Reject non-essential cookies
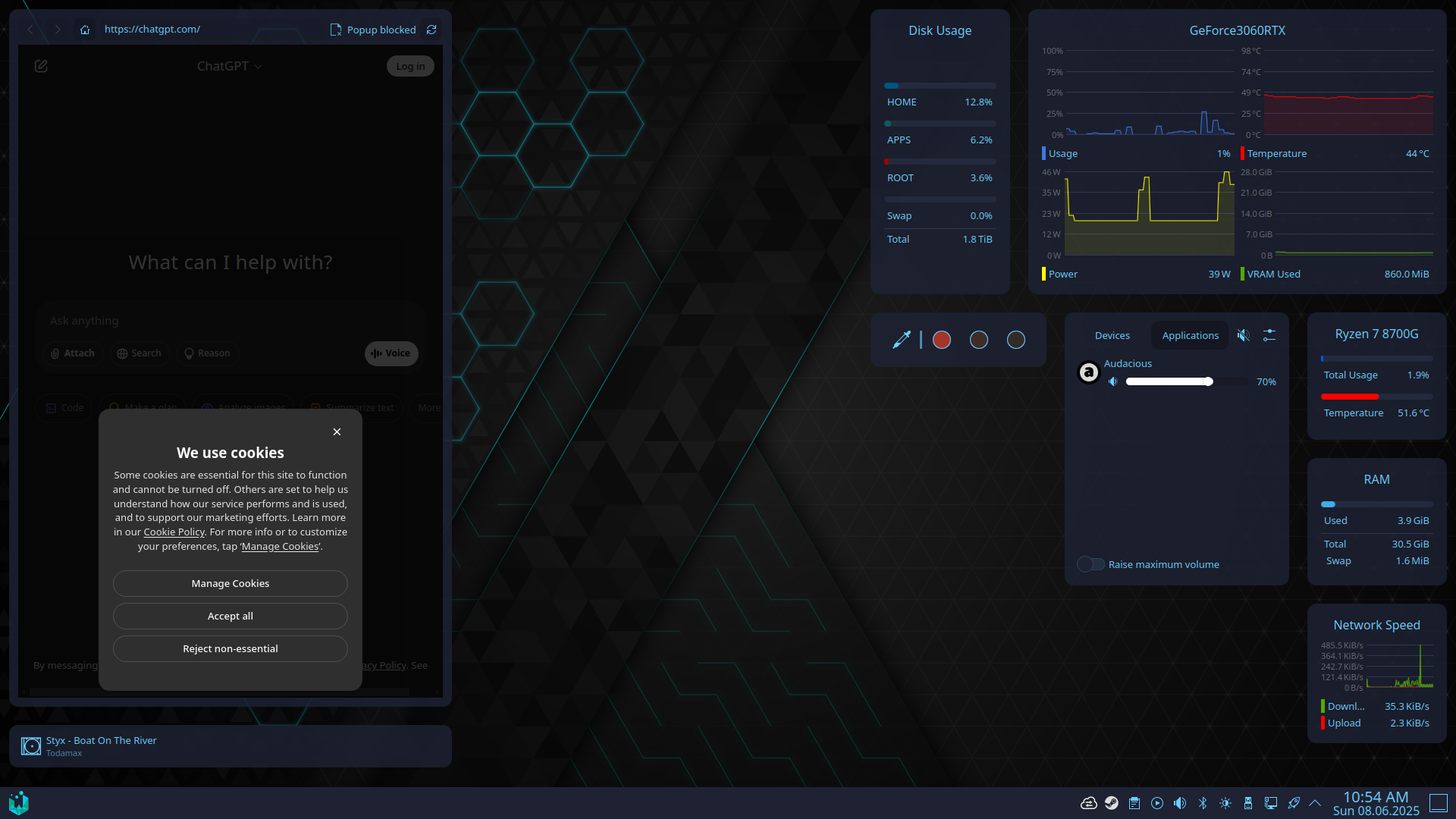Viewport: 1456px width, 819px height. pyautogui.click(x=231, y=649)
